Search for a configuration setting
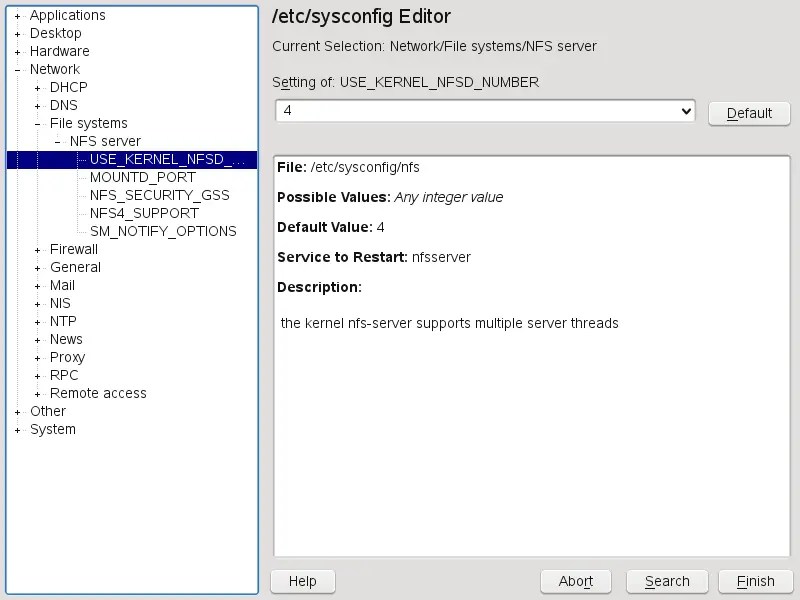800x600 pixels. [667, 581]
